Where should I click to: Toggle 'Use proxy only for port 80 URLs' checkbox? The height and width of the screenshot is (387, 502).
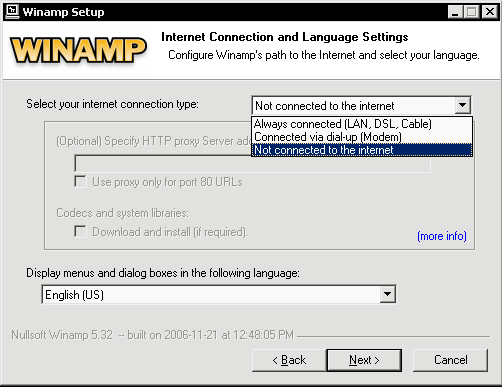[x=80, y=182]
